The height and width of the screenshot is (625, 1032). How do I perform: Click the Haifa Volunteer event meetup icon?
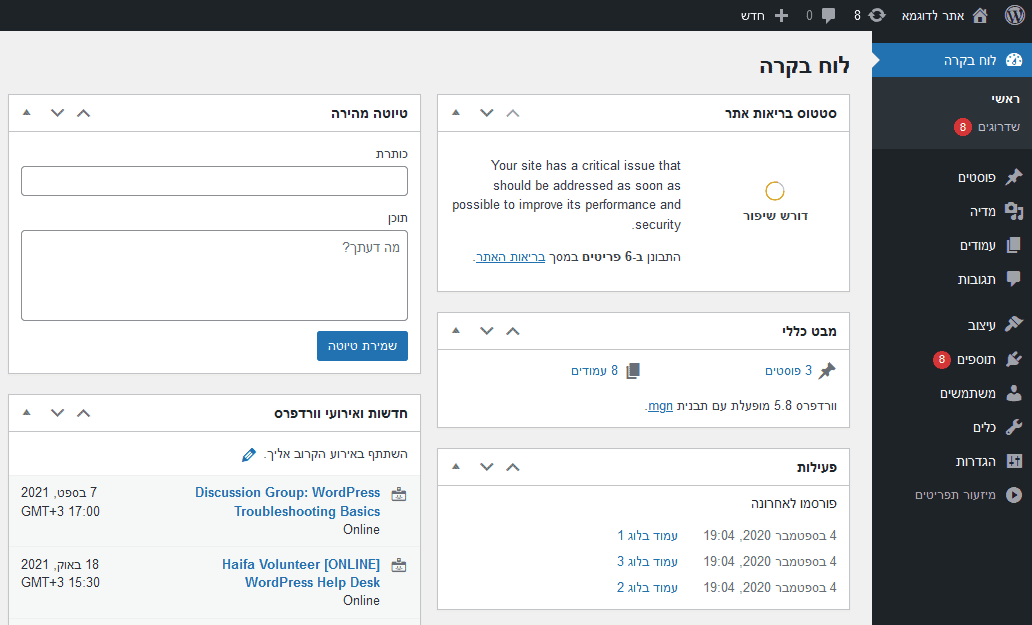399,566
